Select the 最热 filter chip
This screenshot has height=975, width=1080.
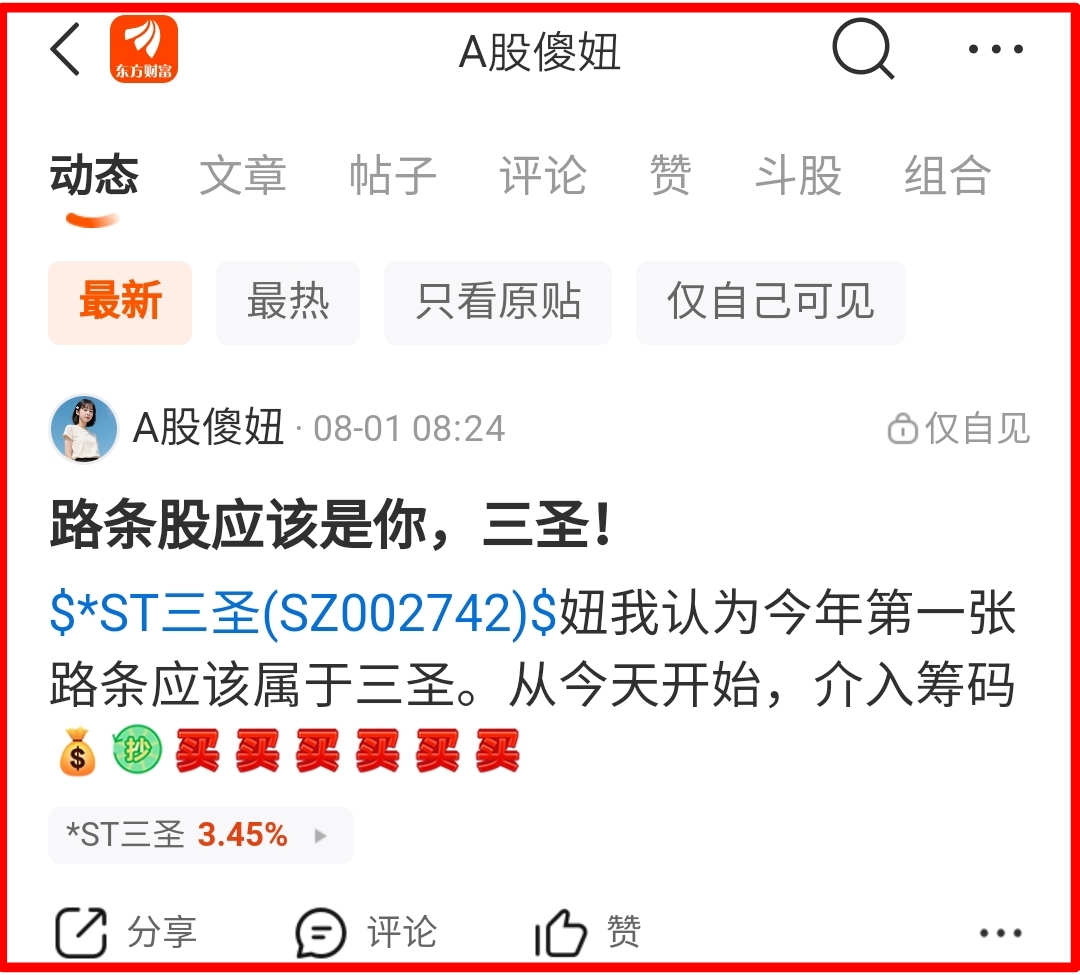click(288, 302)
